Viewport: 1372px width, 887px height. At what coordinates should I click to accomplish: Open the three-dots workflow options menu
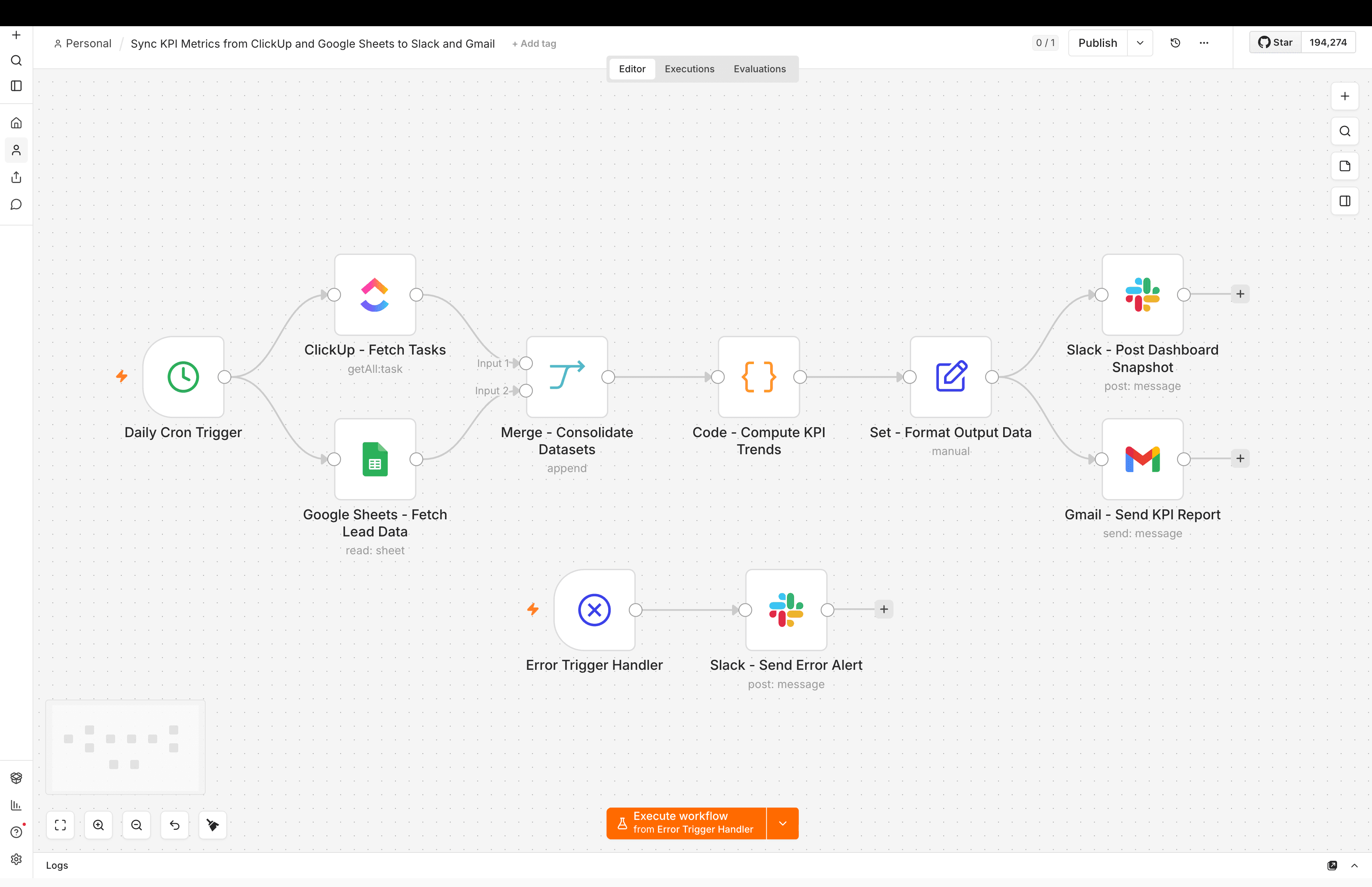1204,42
